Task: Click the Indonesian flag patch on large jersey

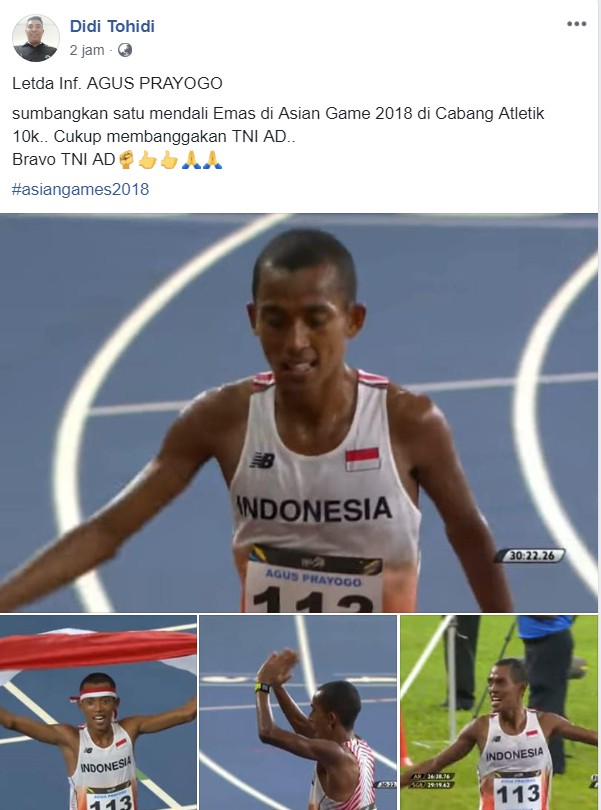Action: click(x=362, y=459)
